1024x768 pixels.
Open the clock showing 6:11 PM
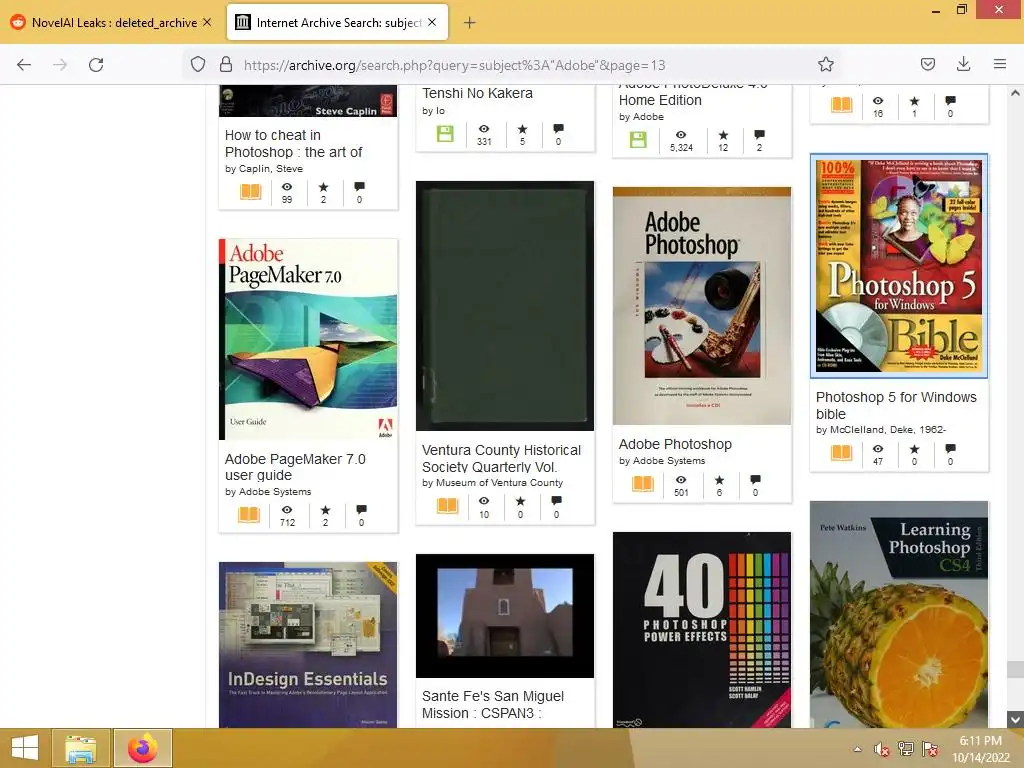coord(980,749)
